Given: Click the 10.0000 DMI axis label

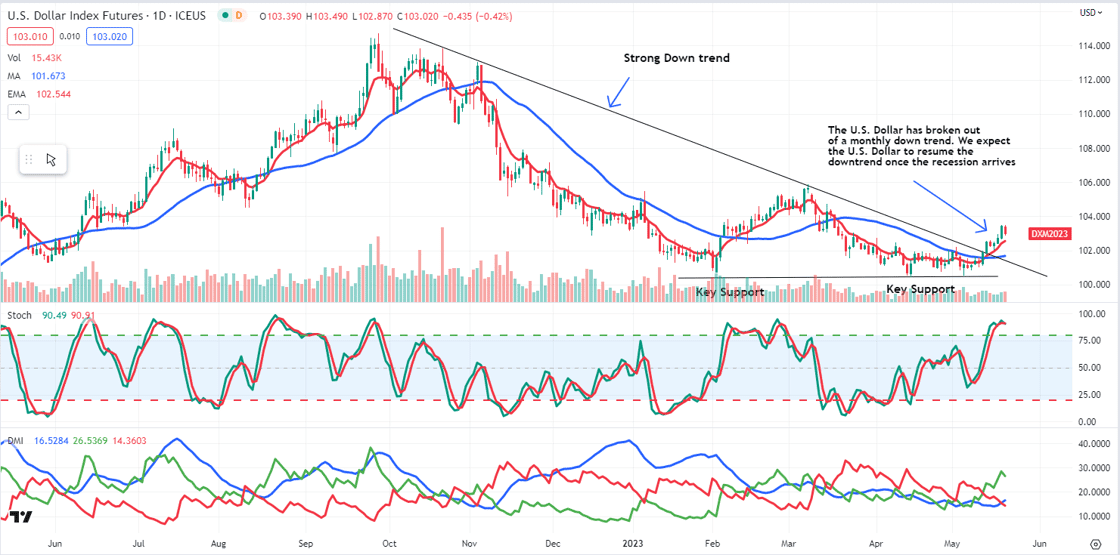Looking at the screenshot, I should (x=1094, y=516).
